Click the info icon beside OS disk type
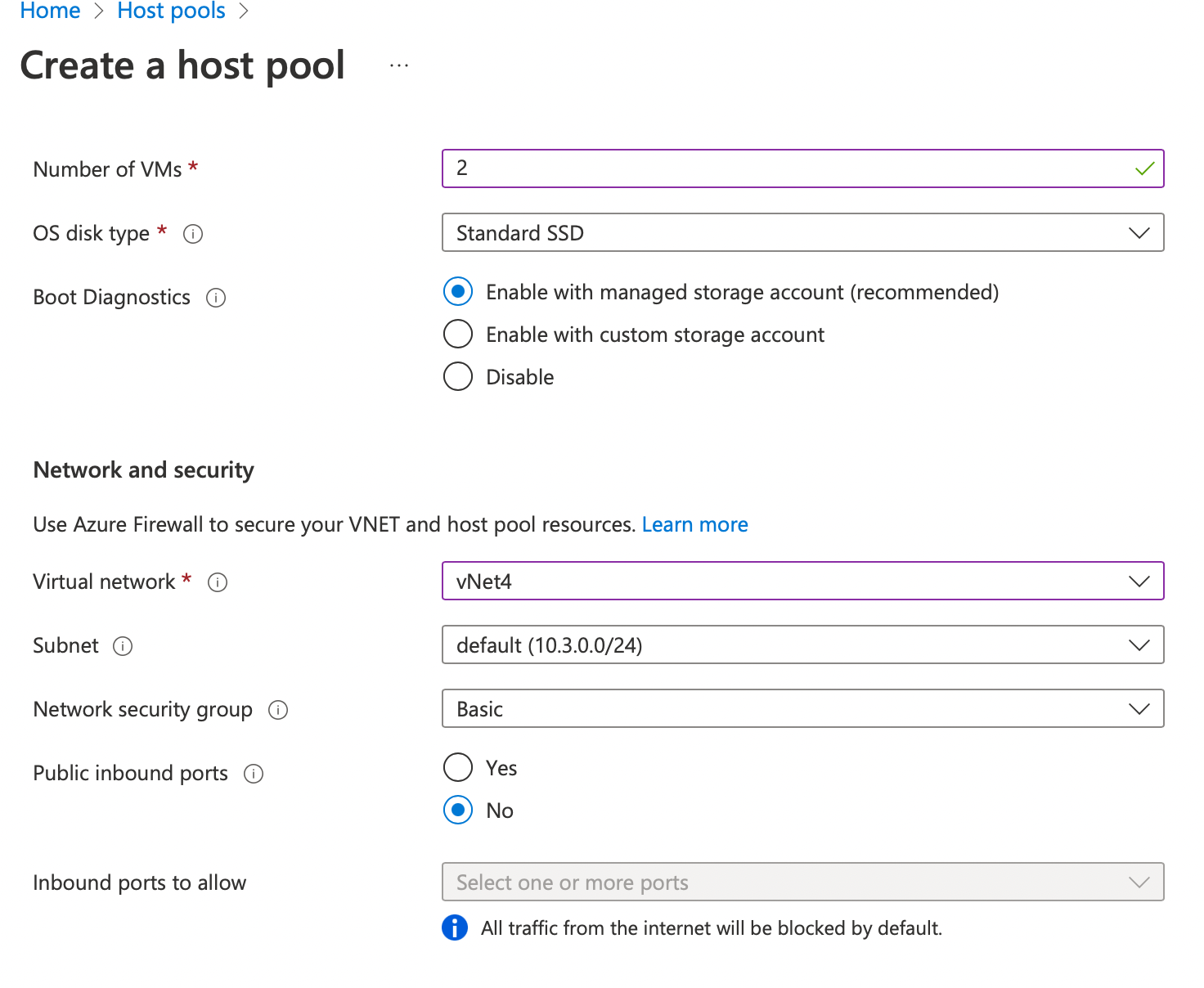Screen dimensions: 1204x988 click(x=193, y=234)
